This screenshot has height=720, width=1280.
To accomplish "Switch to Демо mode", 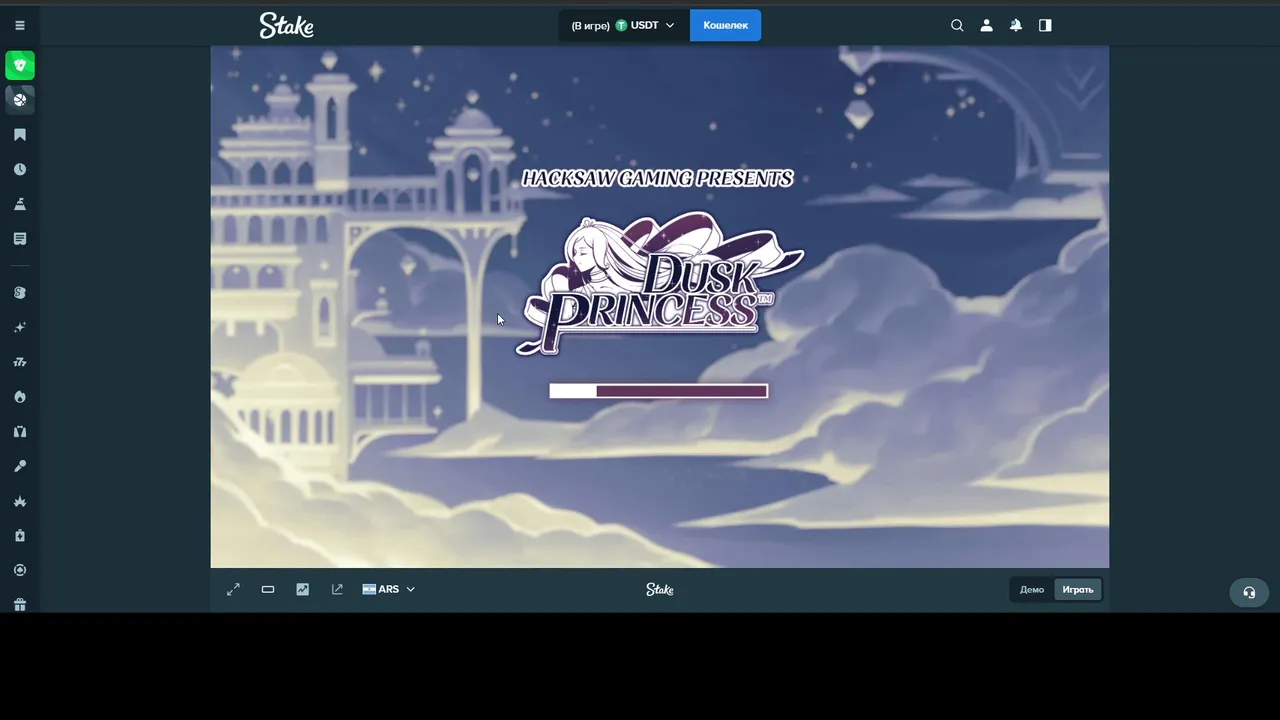I will coord(1032,590).
